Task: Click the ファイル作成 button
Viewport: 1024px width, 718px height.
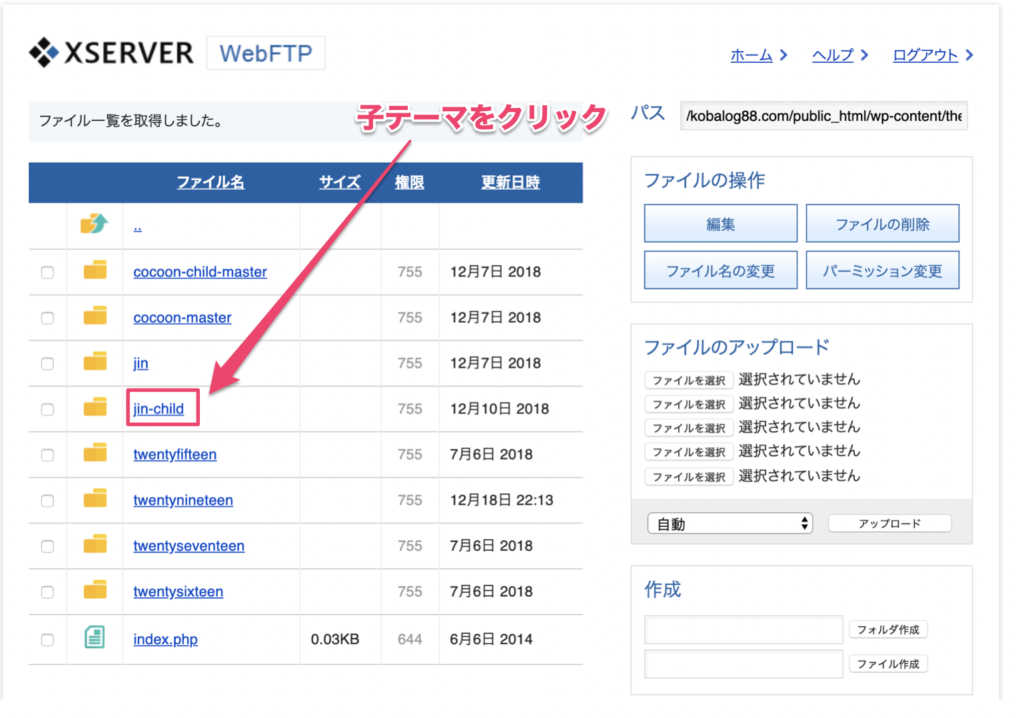Action: coord(888,664)
